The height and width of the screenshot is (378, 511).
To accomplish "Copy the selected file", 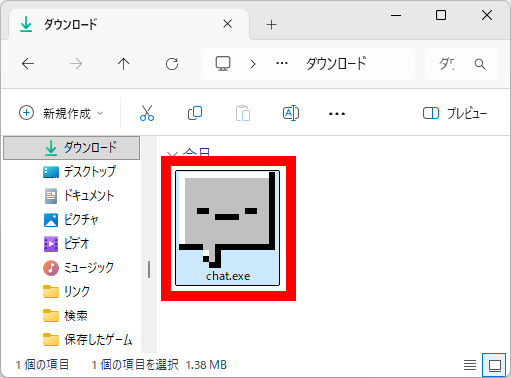I will pyautogui.click(x=195, y=113).
